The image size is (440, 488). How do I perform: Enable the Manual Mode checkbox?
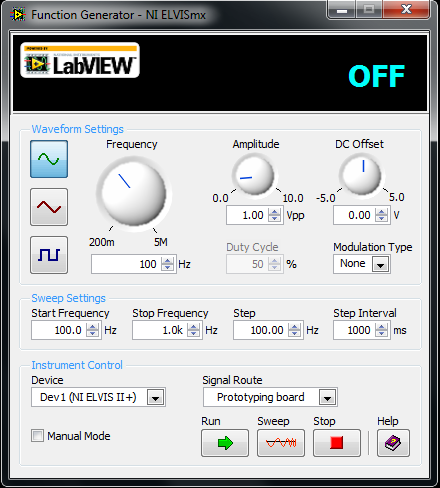[37, 436]
